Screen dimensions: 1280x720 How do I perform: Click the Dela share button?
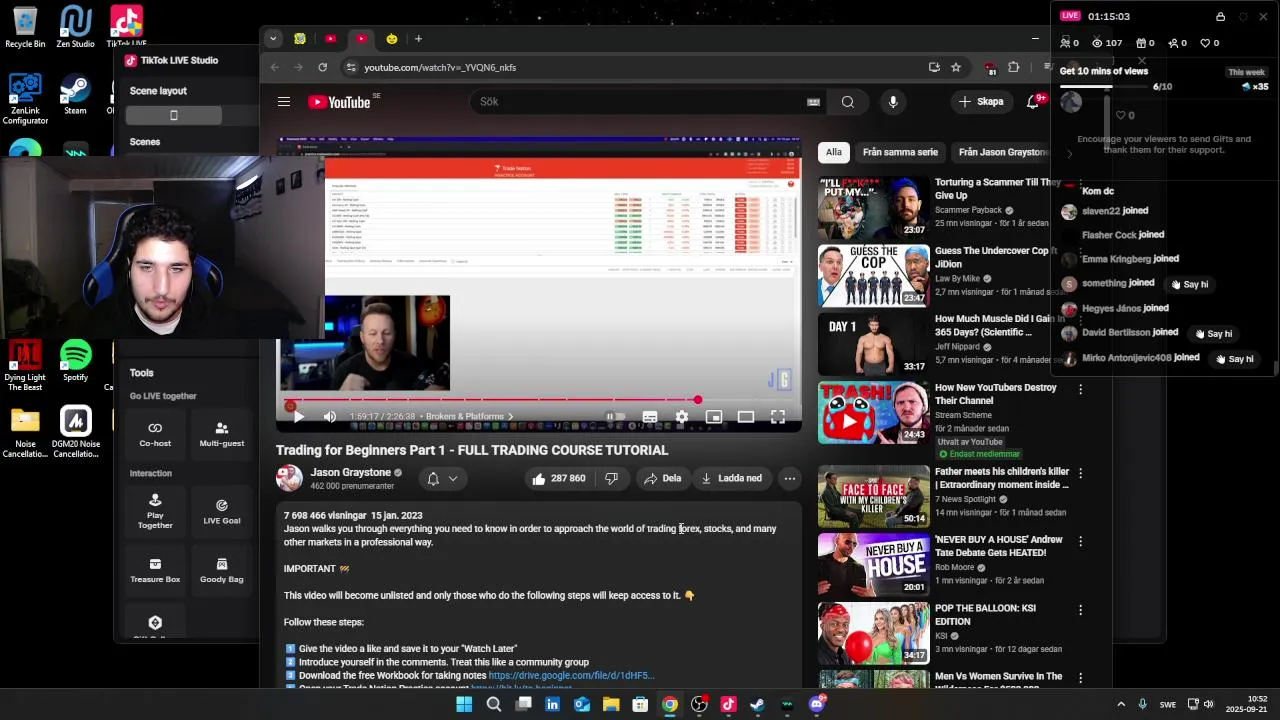pyautogui.click(x=662, y=479)
